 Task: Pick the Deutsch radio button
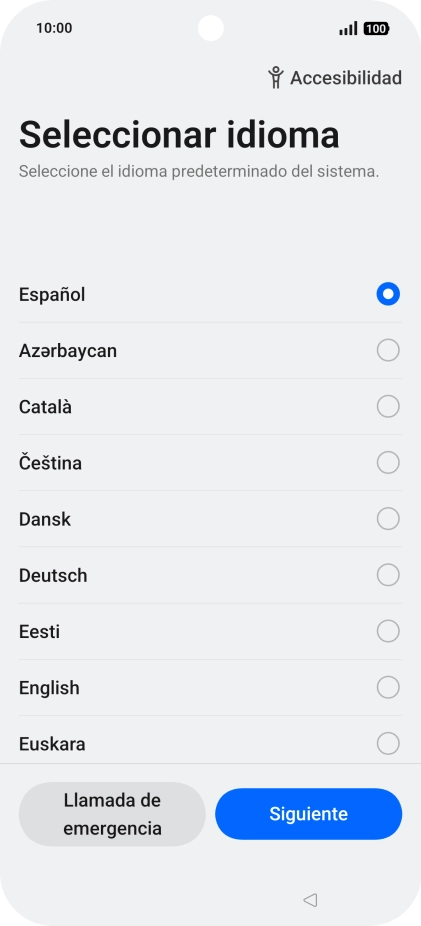pyautogui.click(x=388, y=575)
